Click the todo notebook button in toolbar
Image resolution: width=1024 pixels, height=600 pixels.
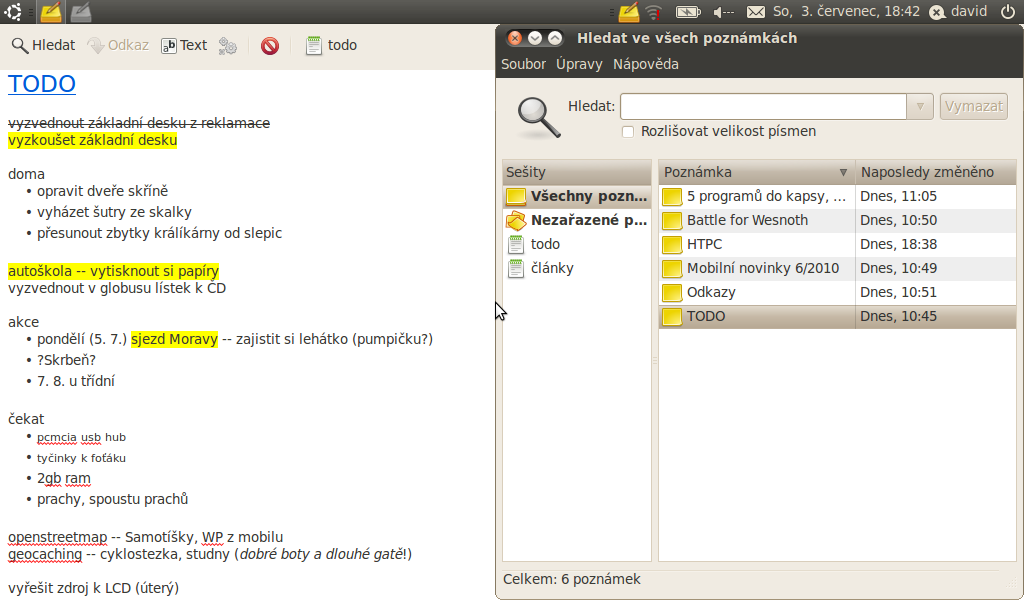(x=331, y=45)
